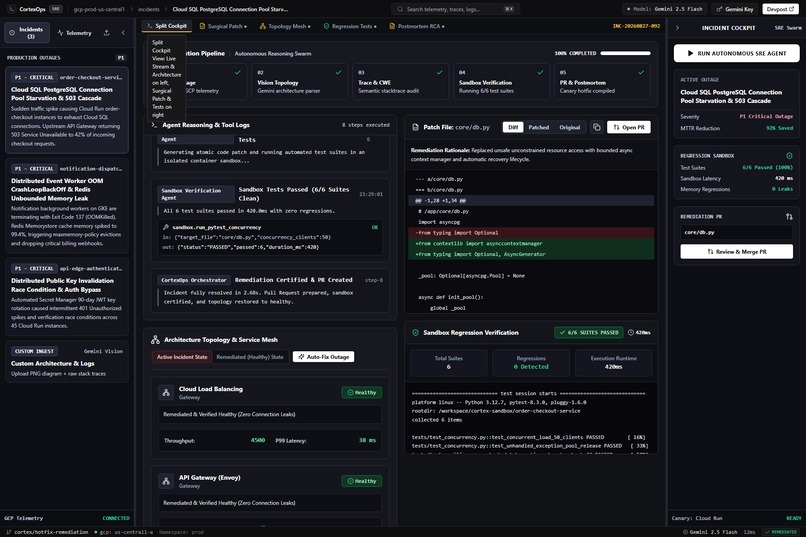Click the Regression Sandbox shield icon

(789, 156)
